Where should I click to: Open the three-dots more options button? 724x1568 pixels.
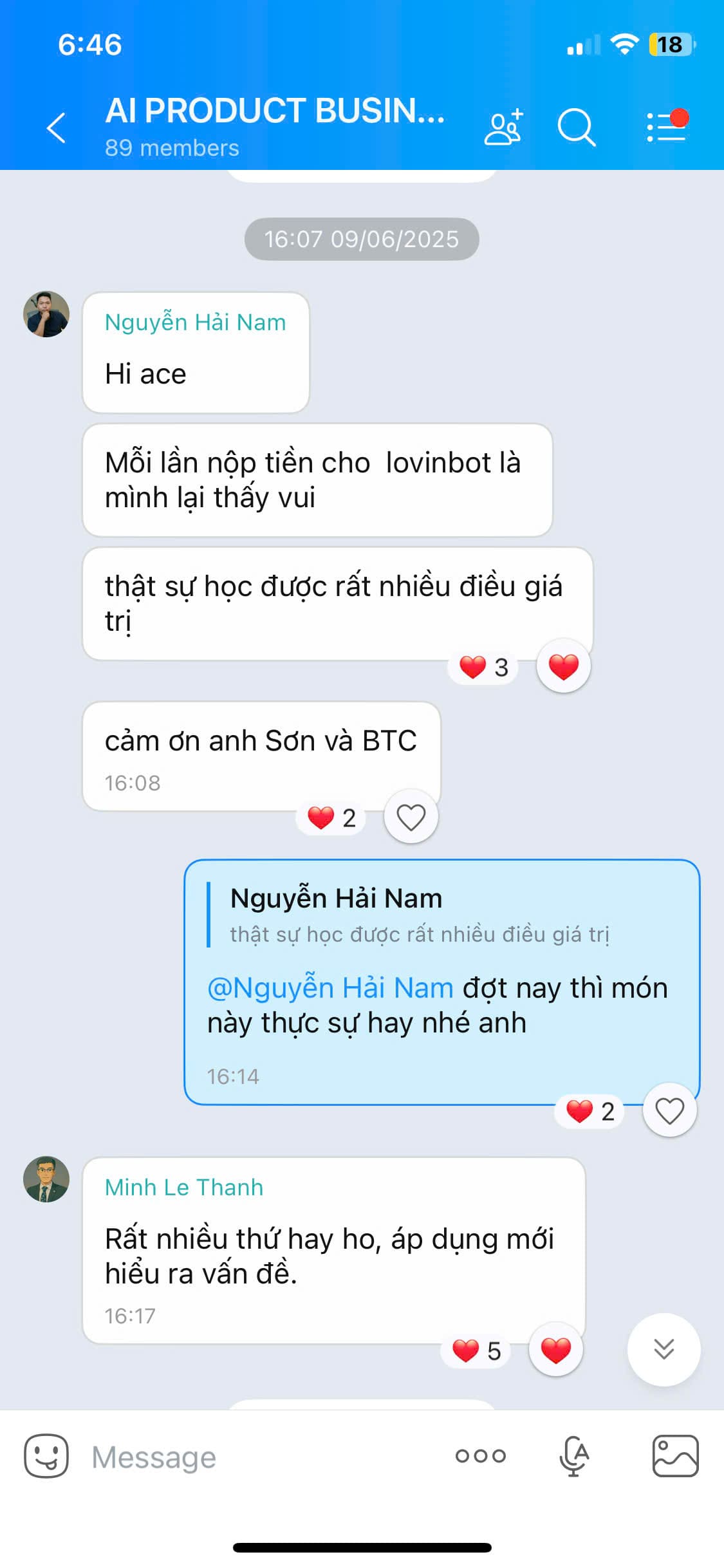point(481,1456)
